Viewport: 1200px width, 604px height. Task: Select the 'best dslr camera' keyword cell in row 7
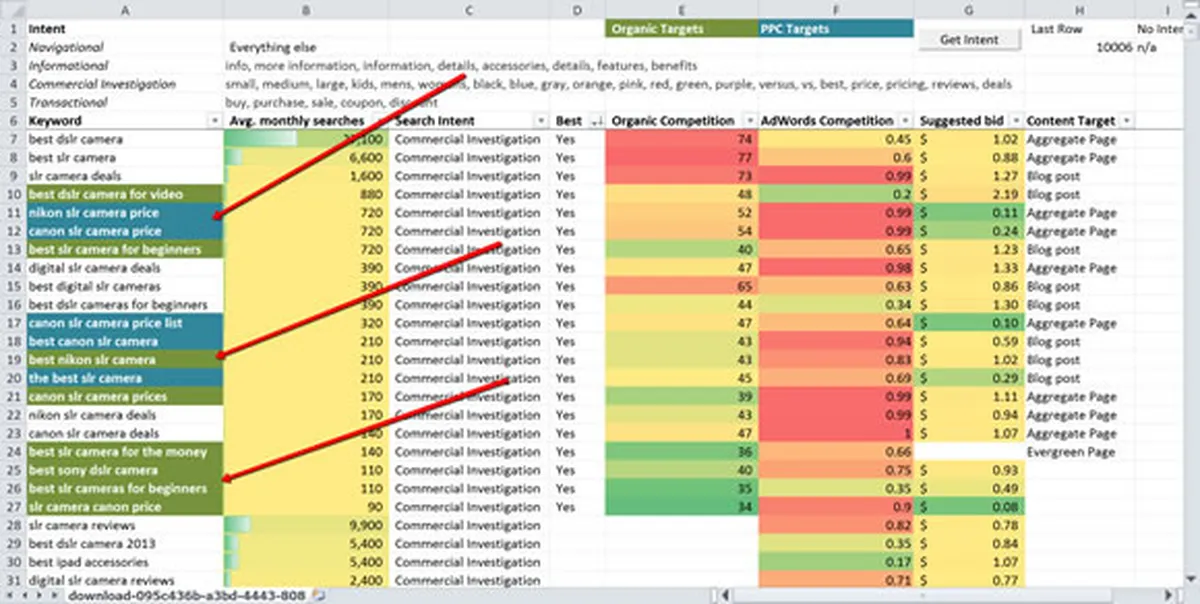[125, 139]
